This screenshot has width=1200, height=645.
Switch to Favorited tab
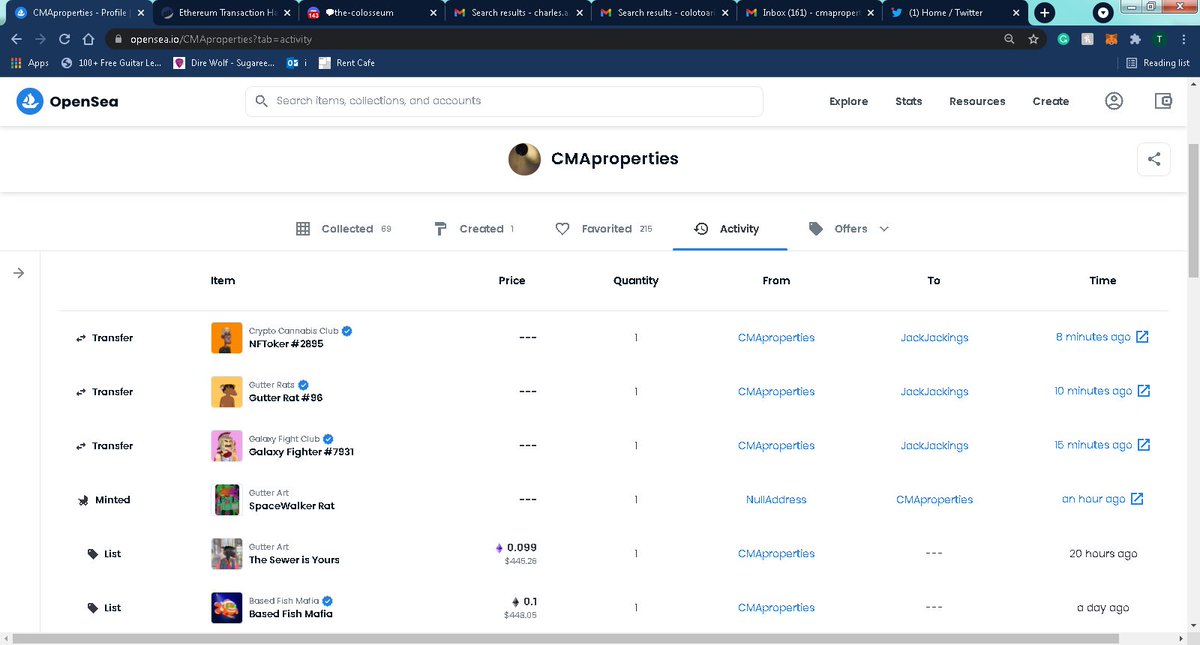(x=604, y=229)
